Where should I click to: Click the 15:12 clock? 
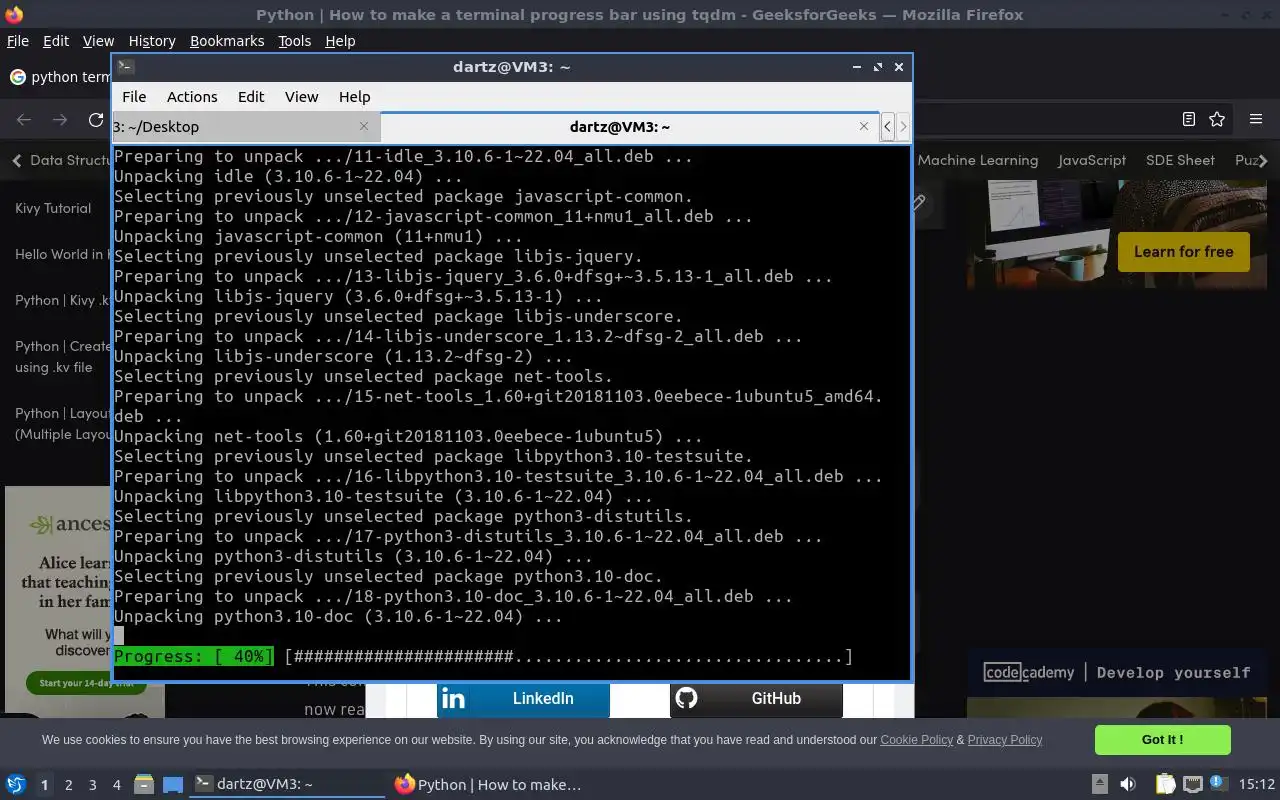1257,784
